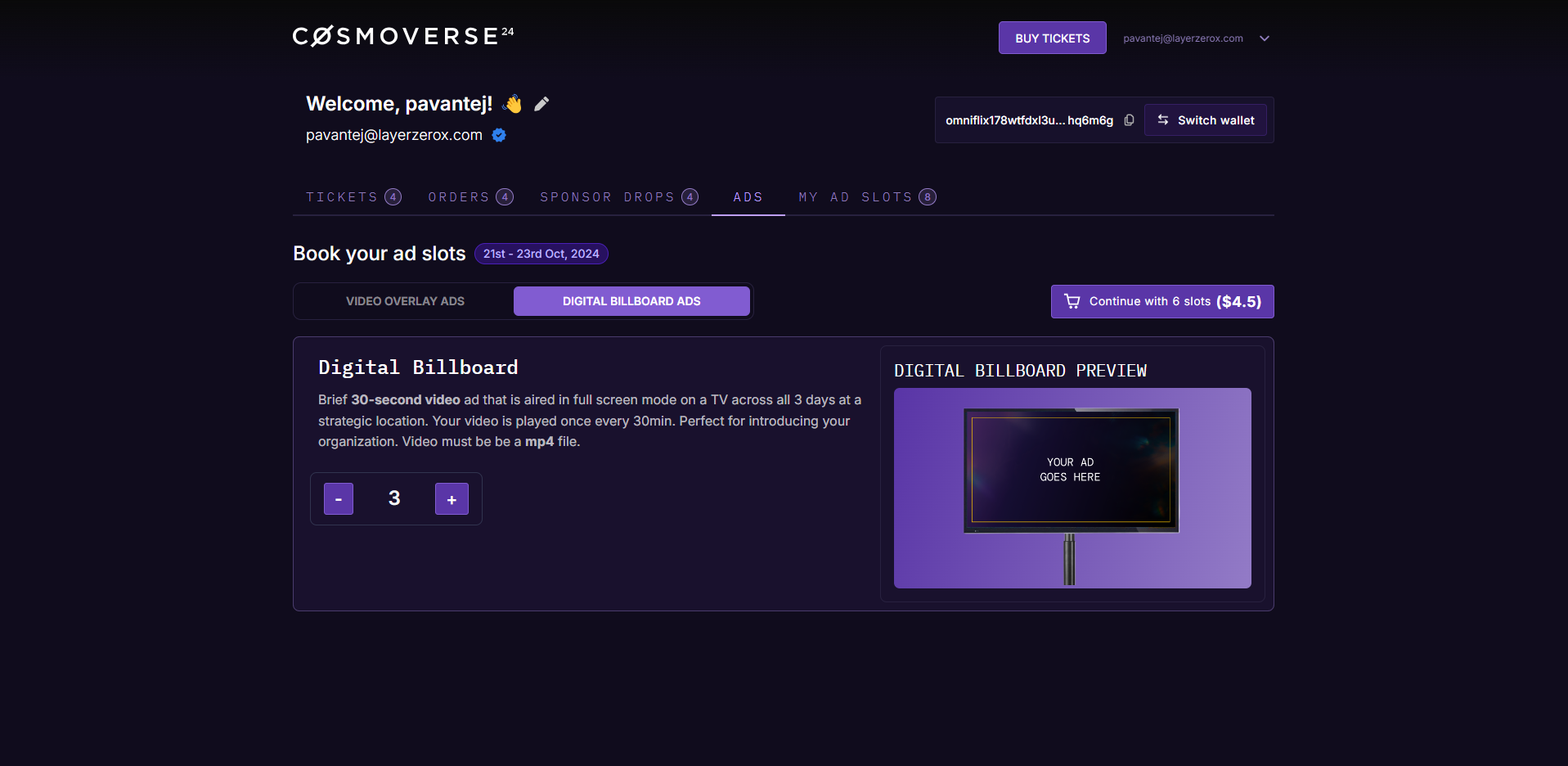
Task: Switch to the Sponsor Drops tab
Action: tap(619, 197)
